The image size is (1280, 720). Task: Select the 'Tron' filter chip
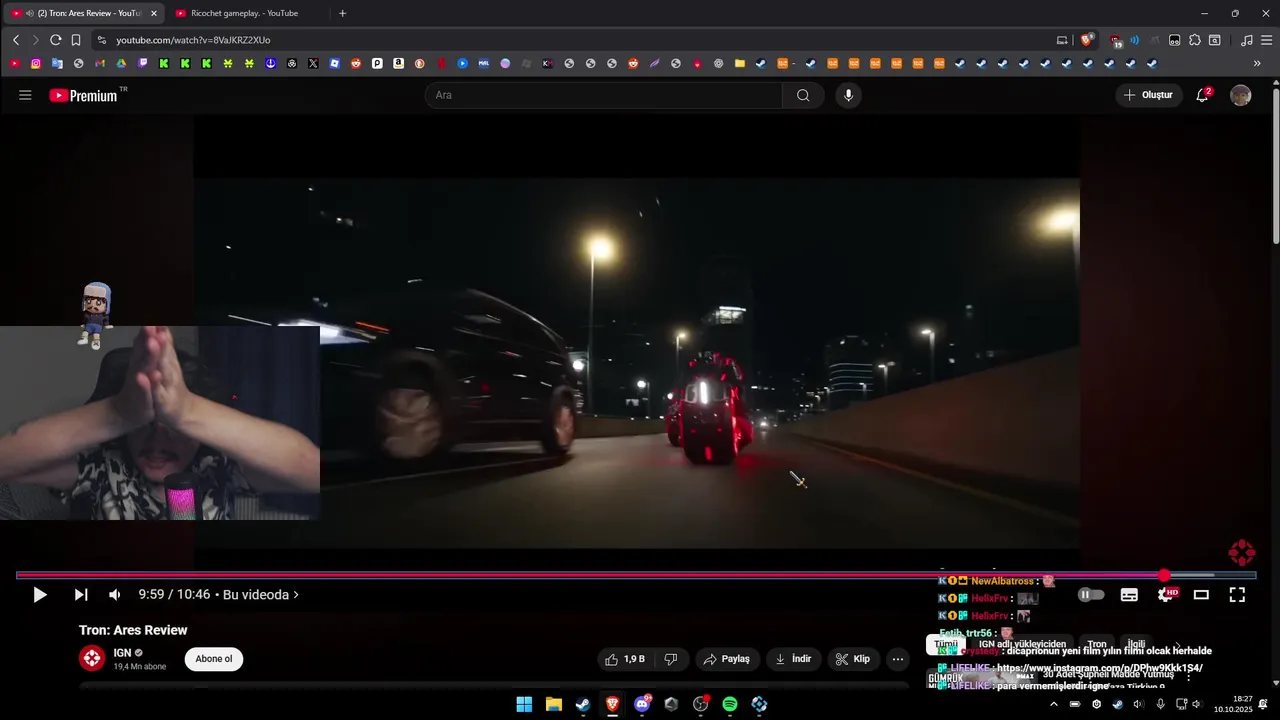[1097, 644]
